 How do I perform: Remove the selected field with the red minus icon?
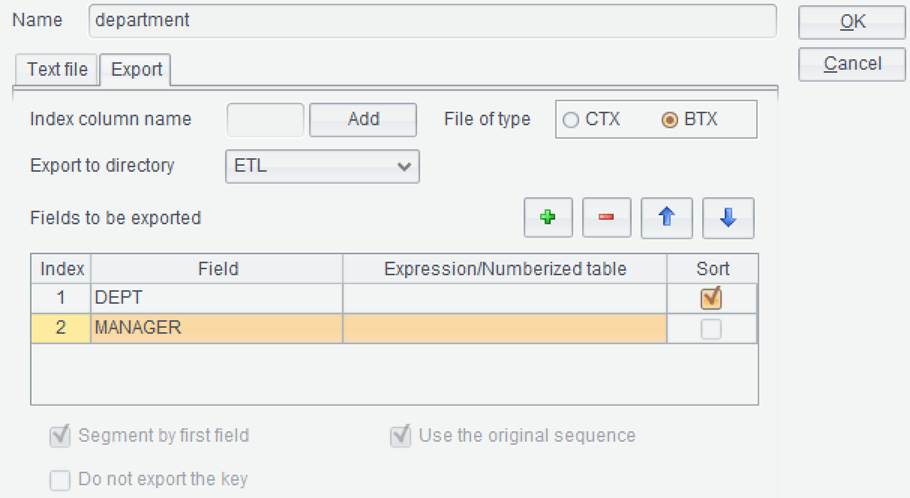tap(606, 218)
